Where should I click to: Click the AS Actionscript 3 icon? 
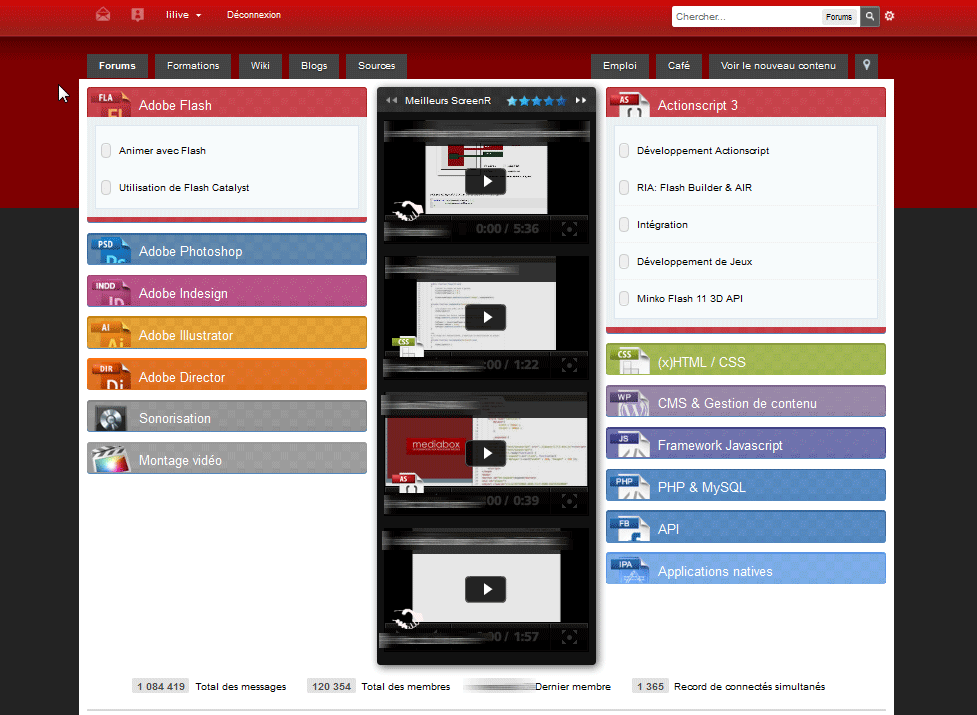point(629,104)
